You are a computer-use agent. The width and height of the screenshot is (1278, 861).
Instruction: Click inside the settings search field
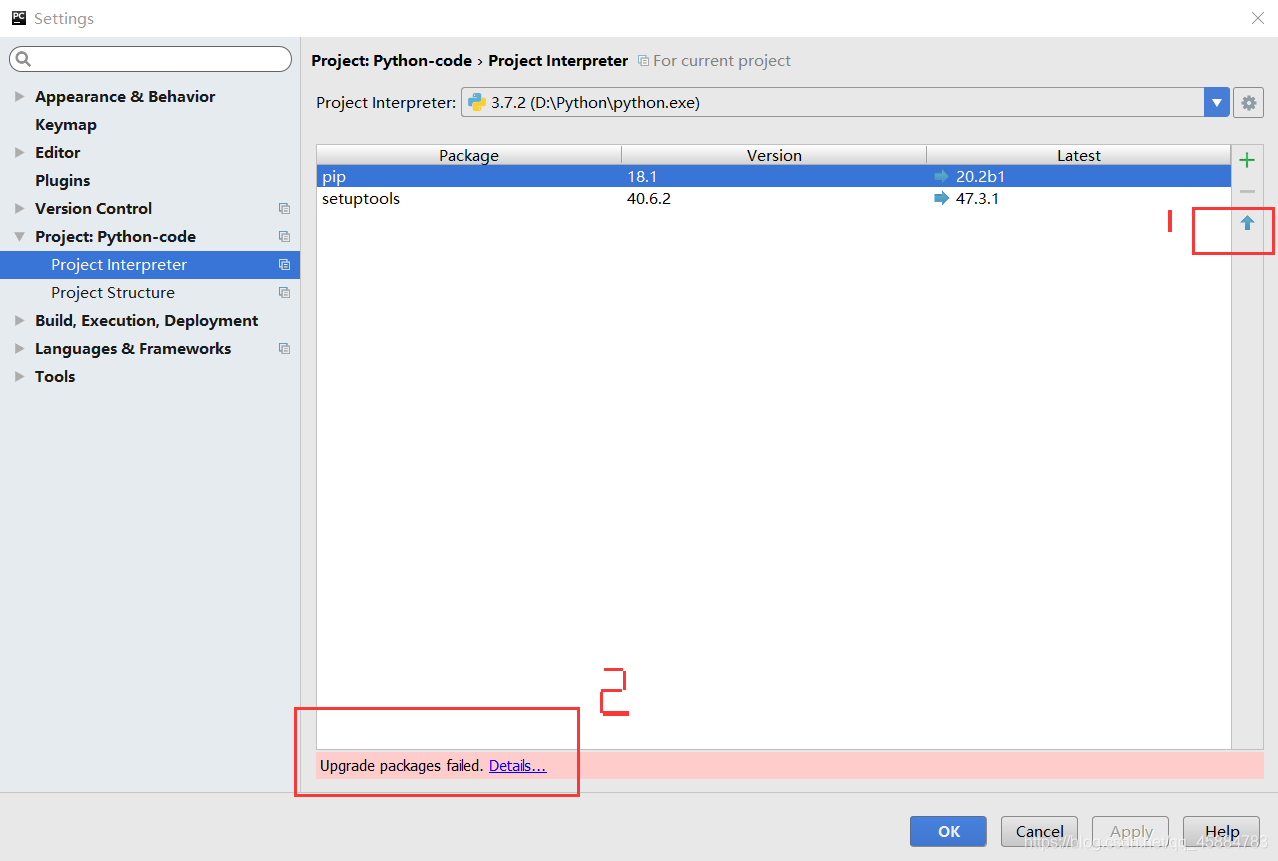150,59
